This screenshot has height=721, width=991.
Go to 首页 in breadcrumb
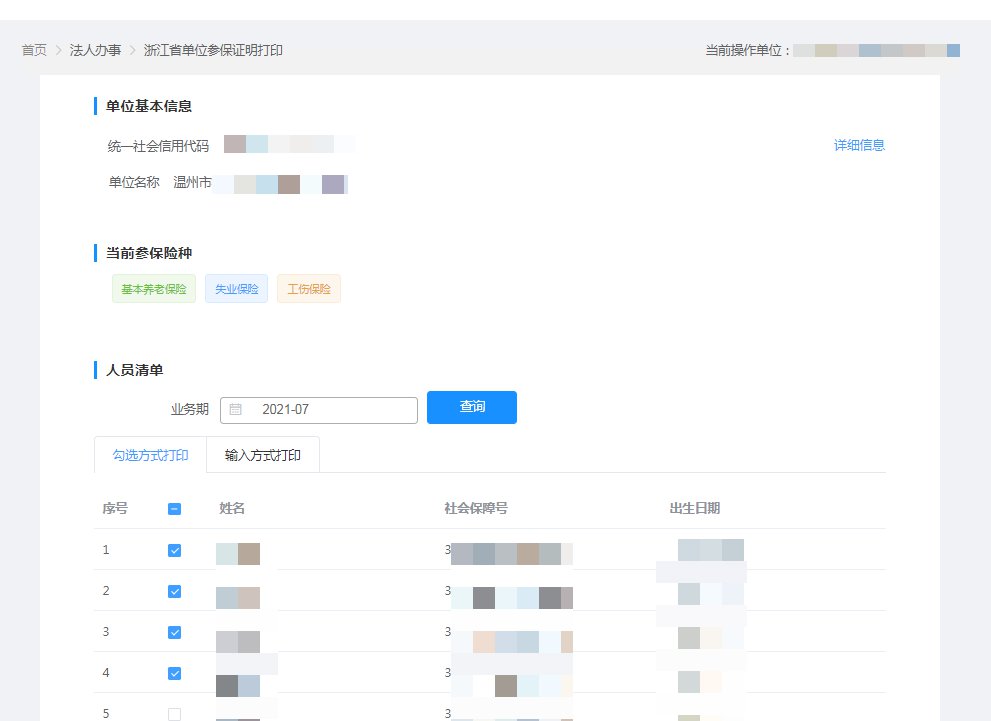35,50
